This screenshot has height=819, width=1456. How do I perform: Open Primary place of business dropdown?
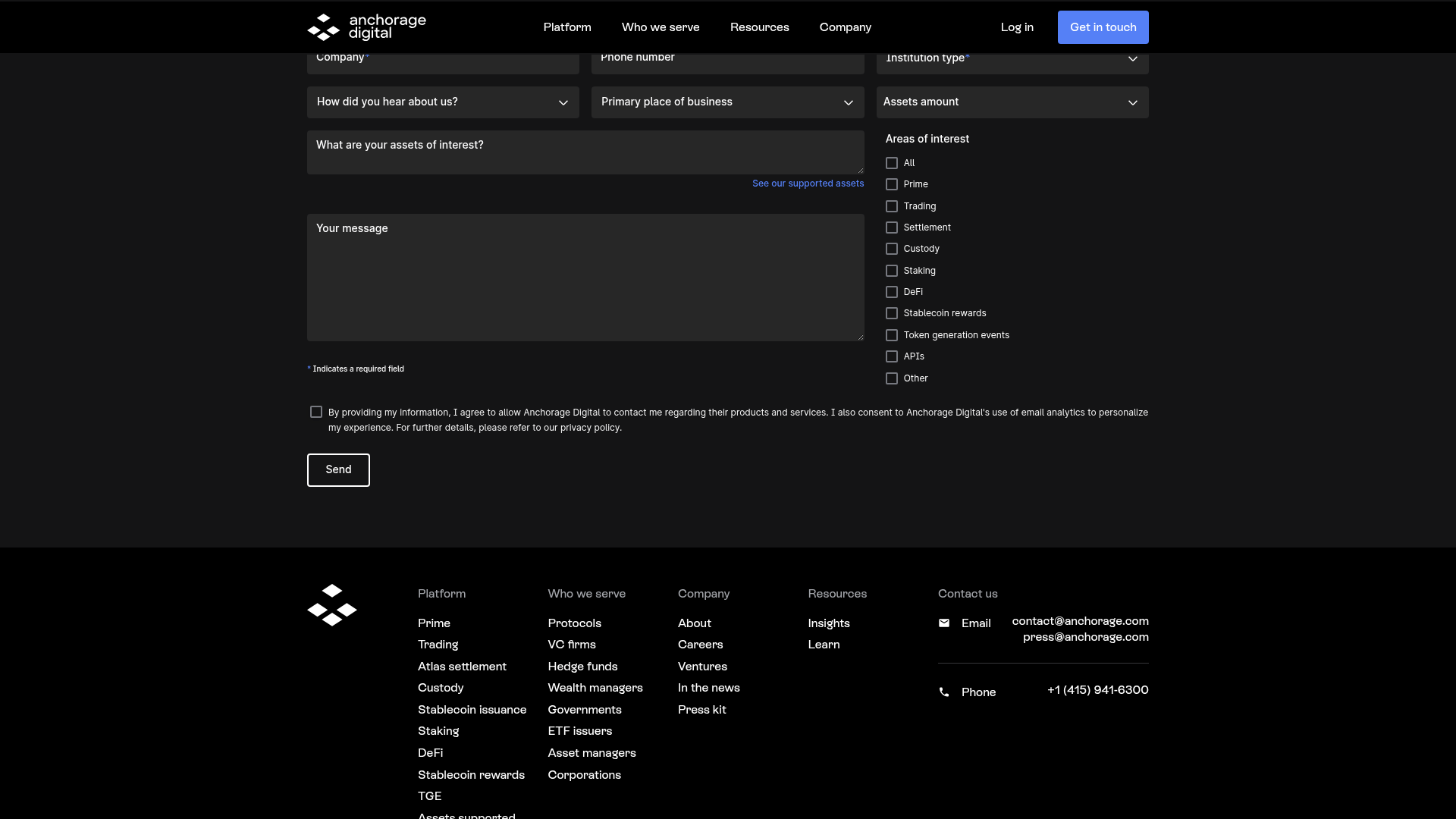[727, 102]
